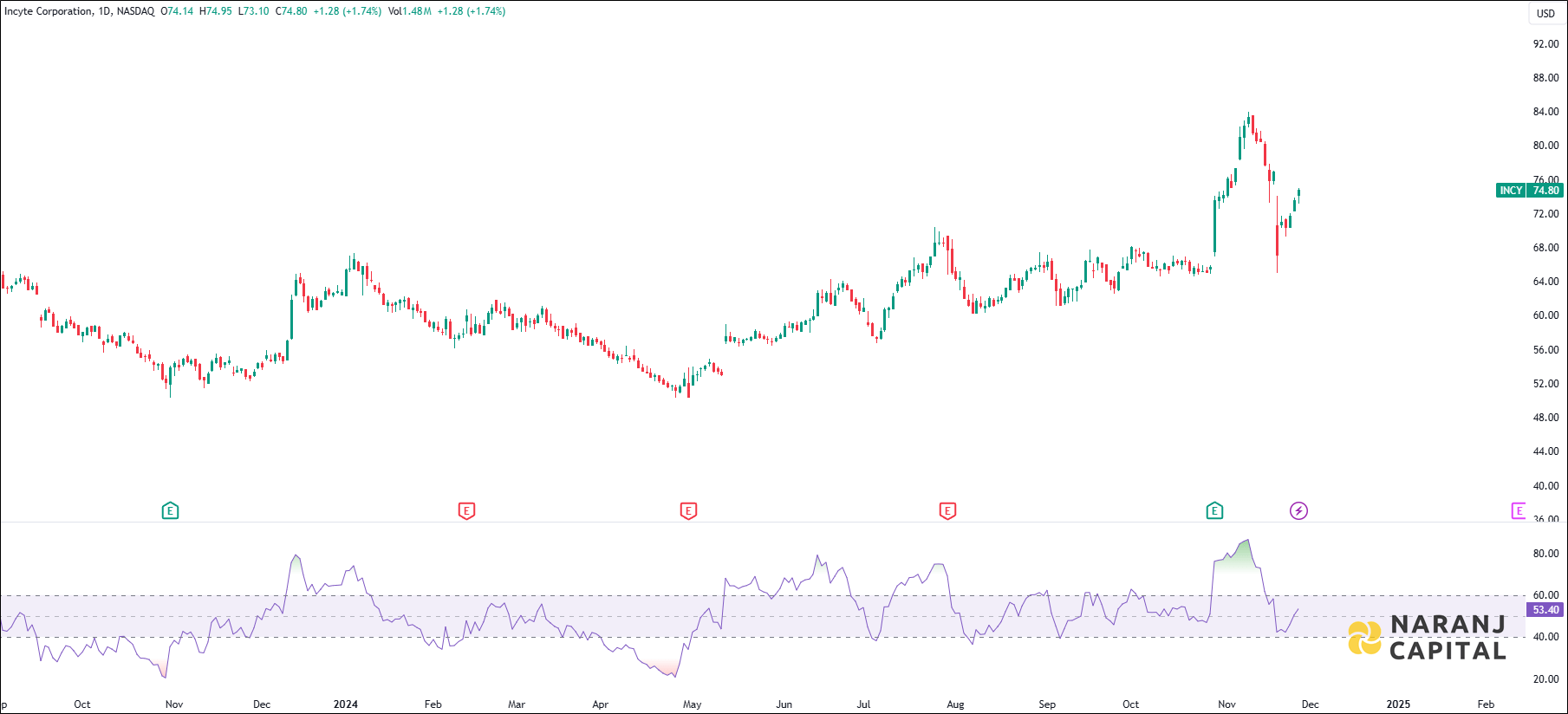Click the INCY 74.80 price label

1530,191
